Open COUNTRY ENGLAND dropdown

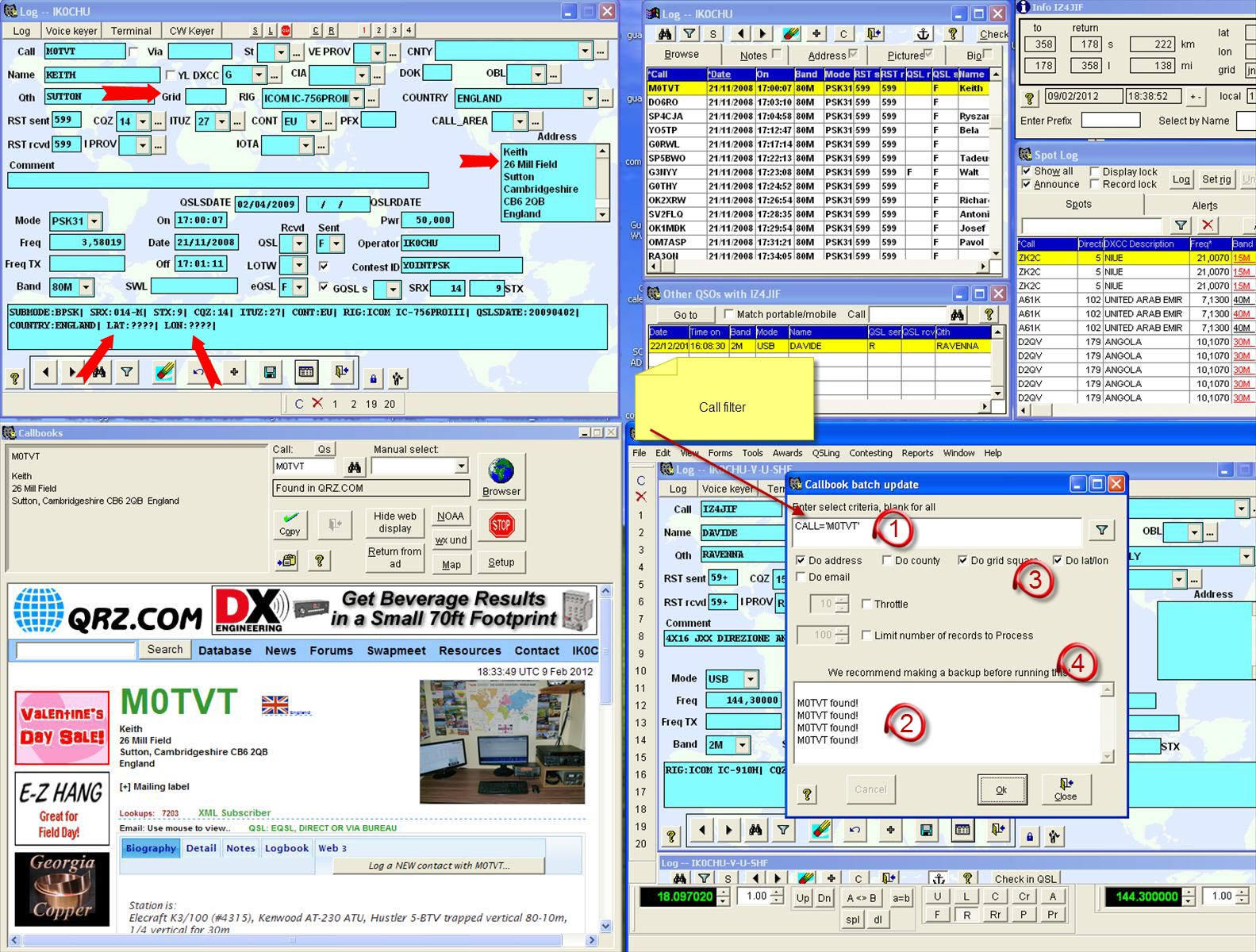(590, 98)
